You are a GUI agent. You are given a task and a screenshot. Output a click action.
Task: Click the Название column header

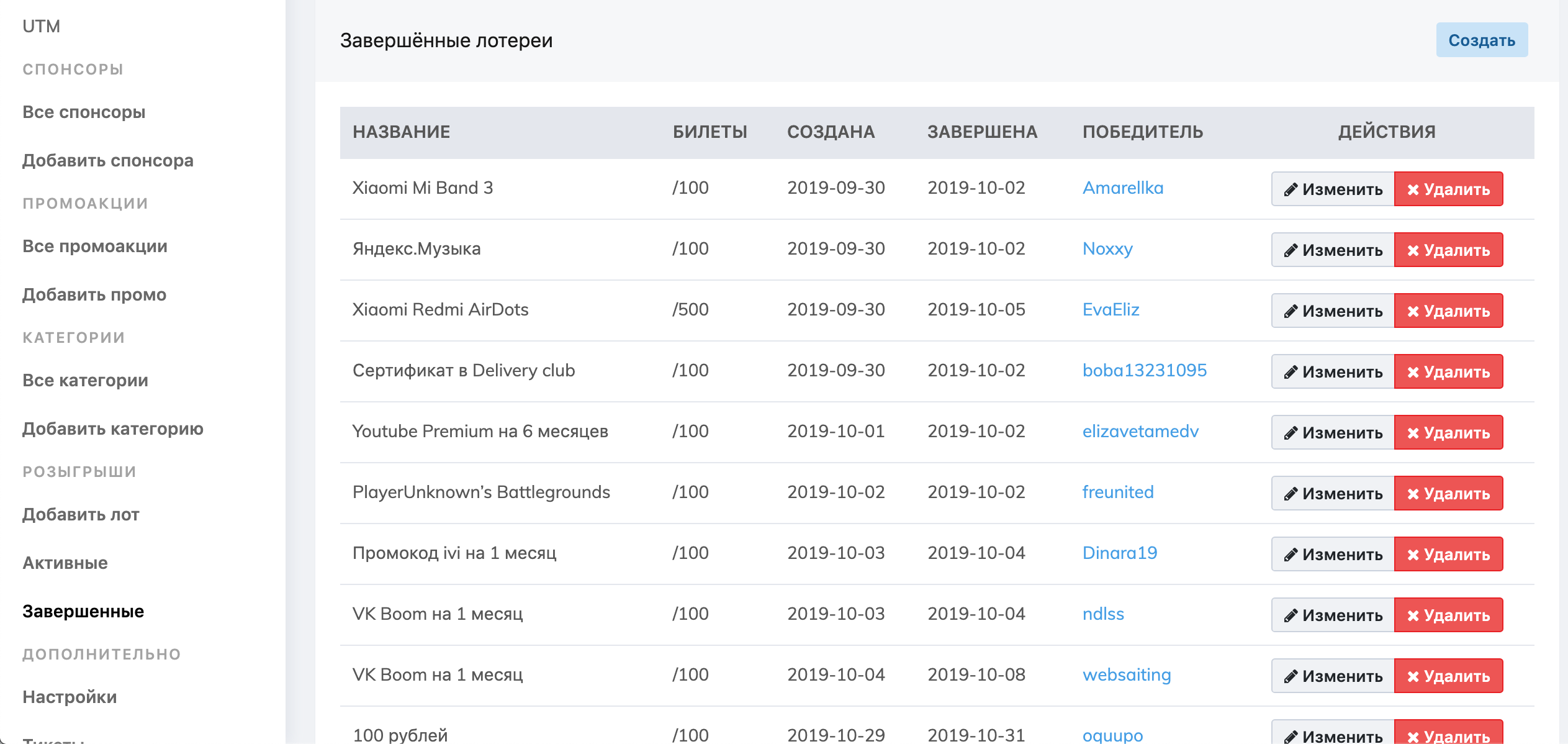(x=401, y=132)
